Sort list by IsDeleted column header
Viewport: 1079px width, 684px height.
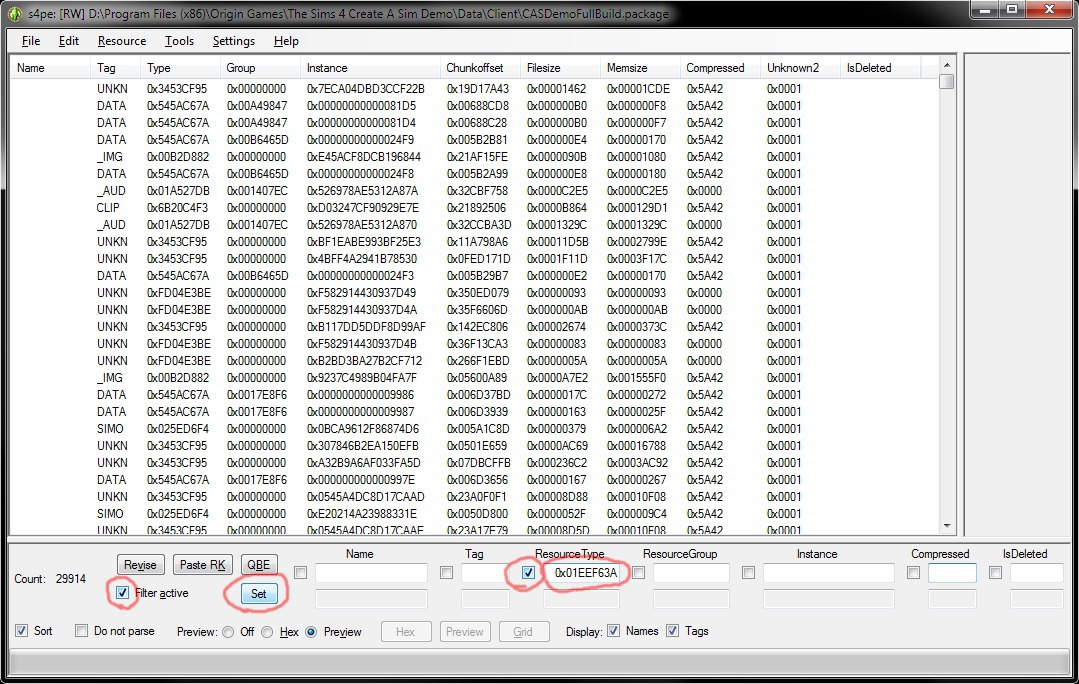881,68
